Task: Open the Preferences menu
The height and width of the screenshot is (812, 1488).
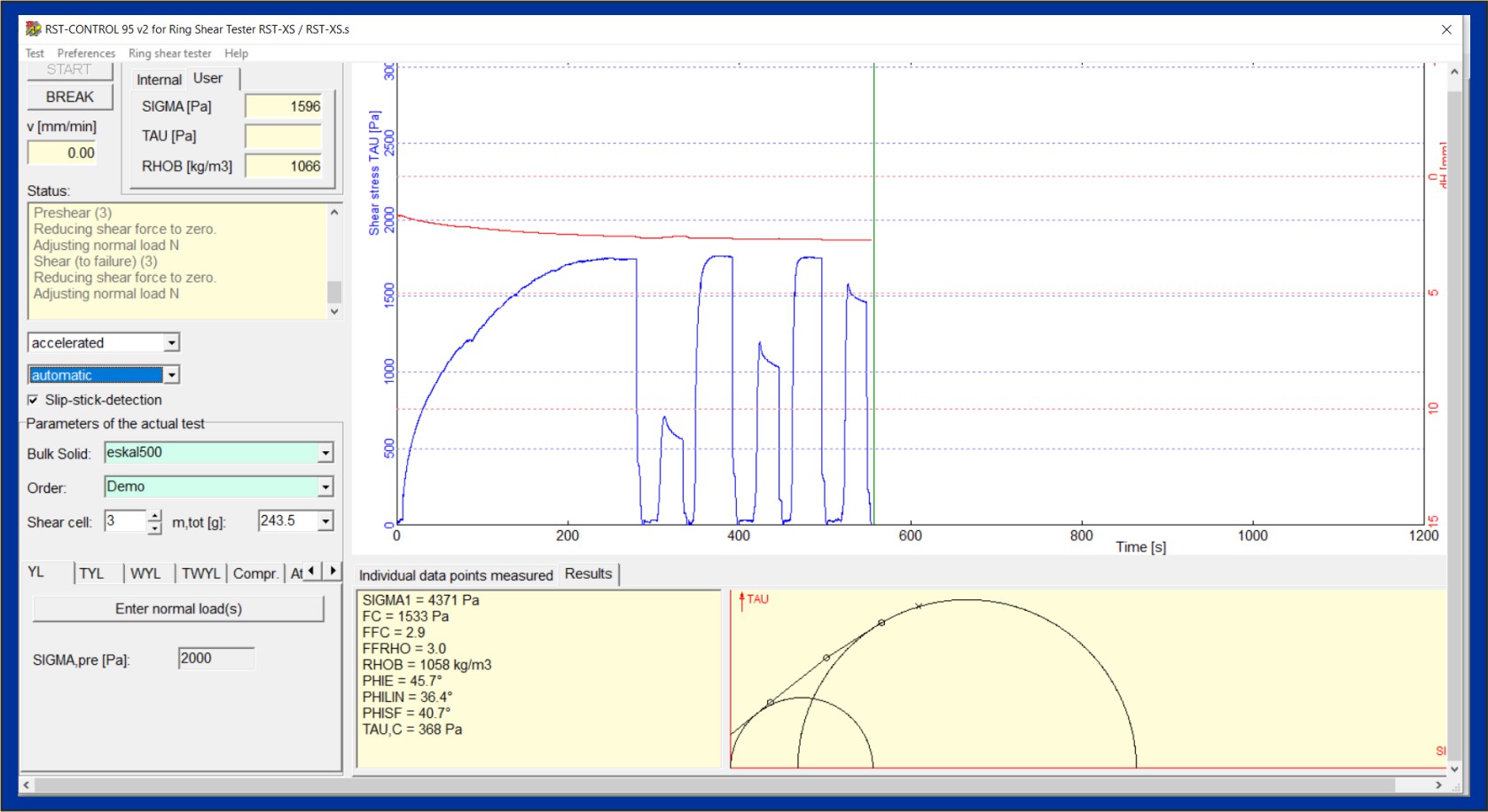Action: [86, 53]
